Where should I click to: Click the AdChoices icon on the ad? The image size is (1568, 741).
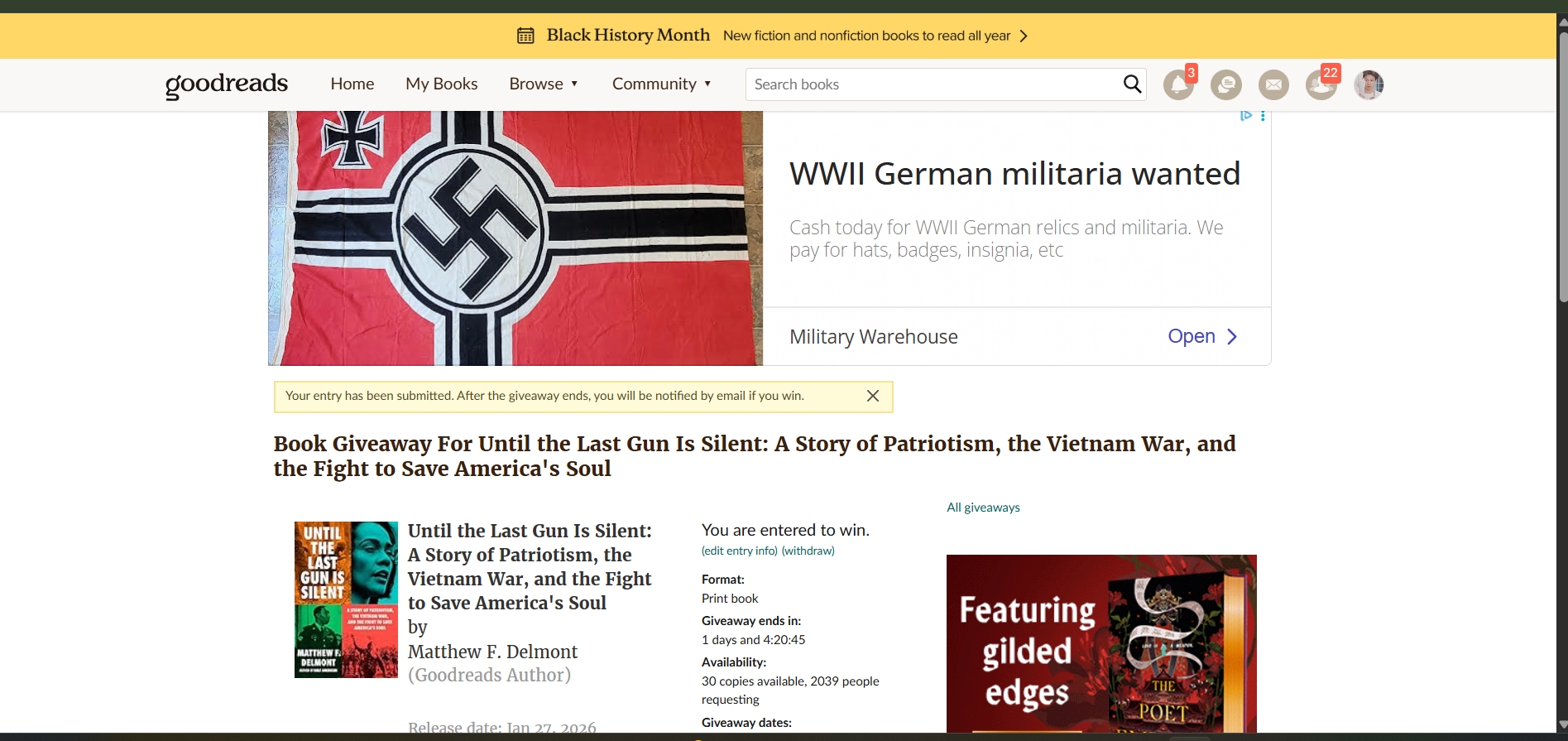(1245, 116)
